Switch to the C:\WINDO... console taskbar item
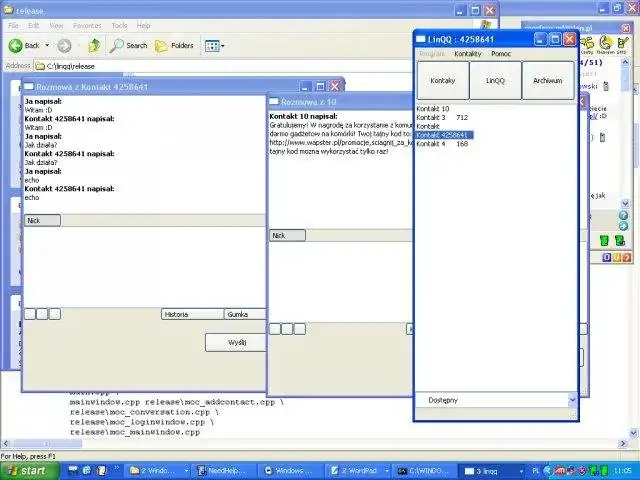The image size is (640, 480). point(425,471)
